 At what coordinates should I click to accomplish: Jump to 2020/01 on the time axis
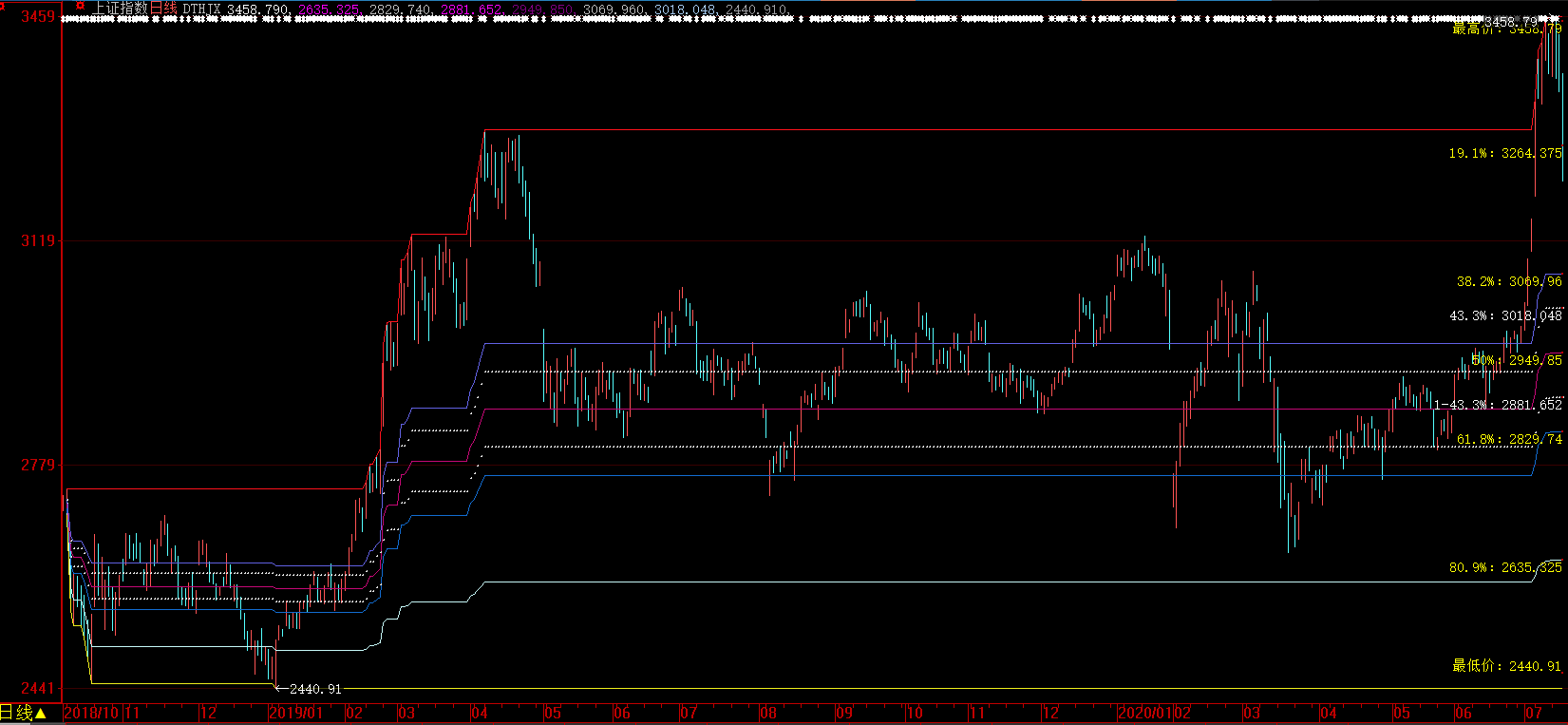click(x=1144, y=713)
